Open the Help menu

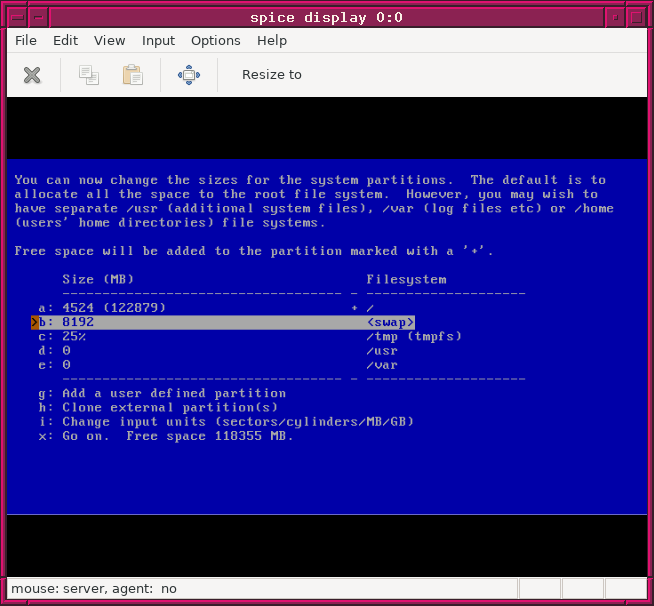[271, 41]
